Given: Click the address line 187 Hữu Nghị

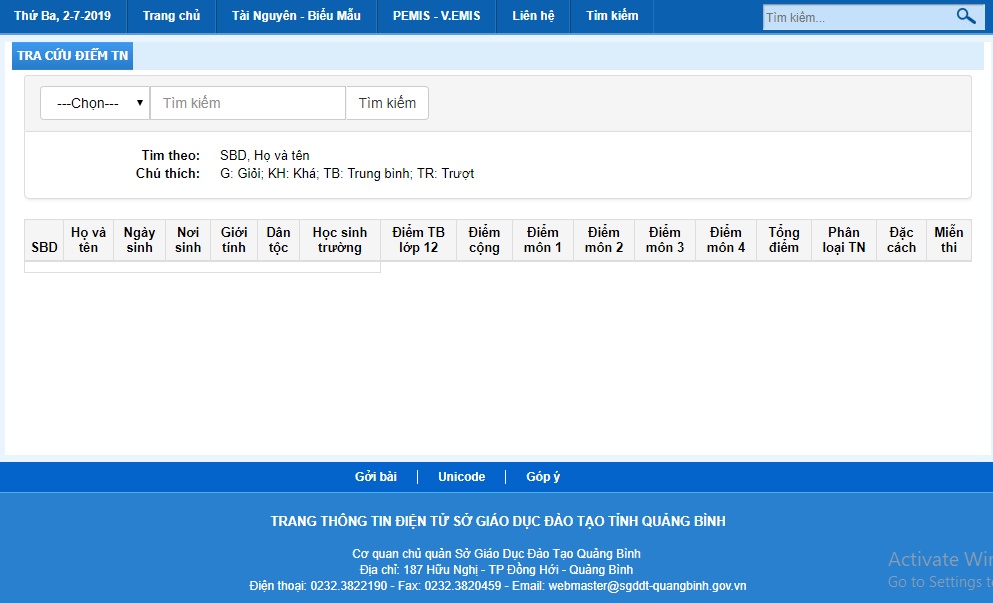Looking at the screenshot, I should [496, 569].
